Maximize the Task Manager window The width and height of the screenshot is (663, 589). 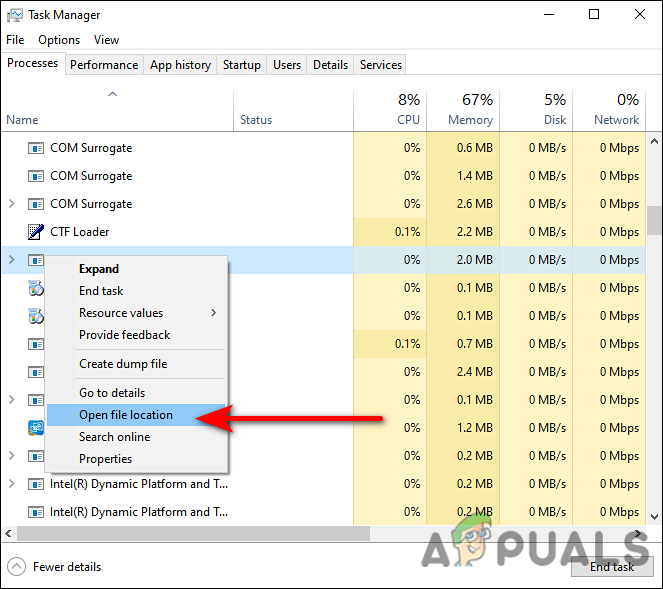594,15
